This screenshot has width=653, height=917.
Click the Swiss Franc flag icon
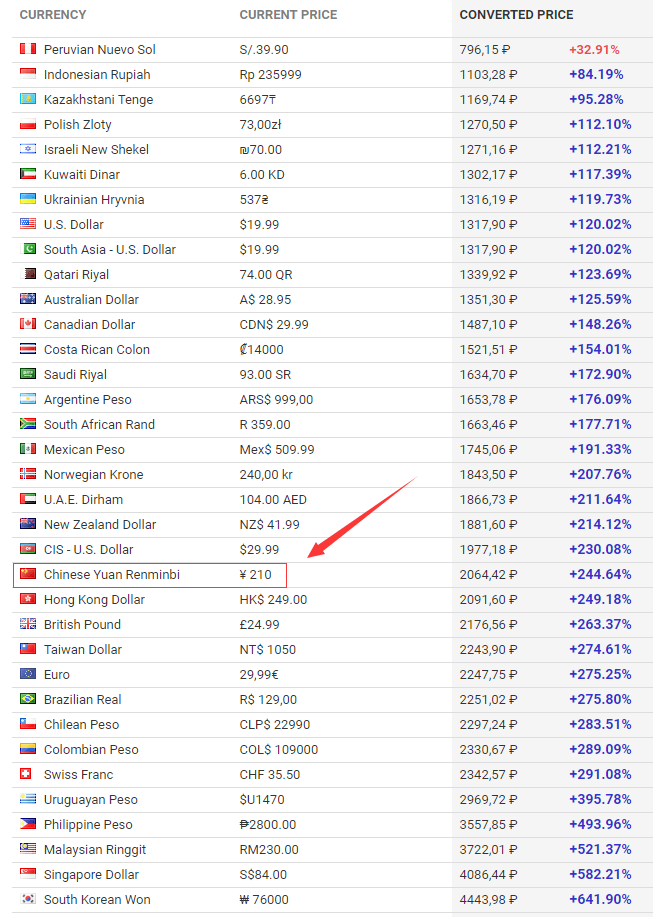pyautogui.click(x=28, y=774)
